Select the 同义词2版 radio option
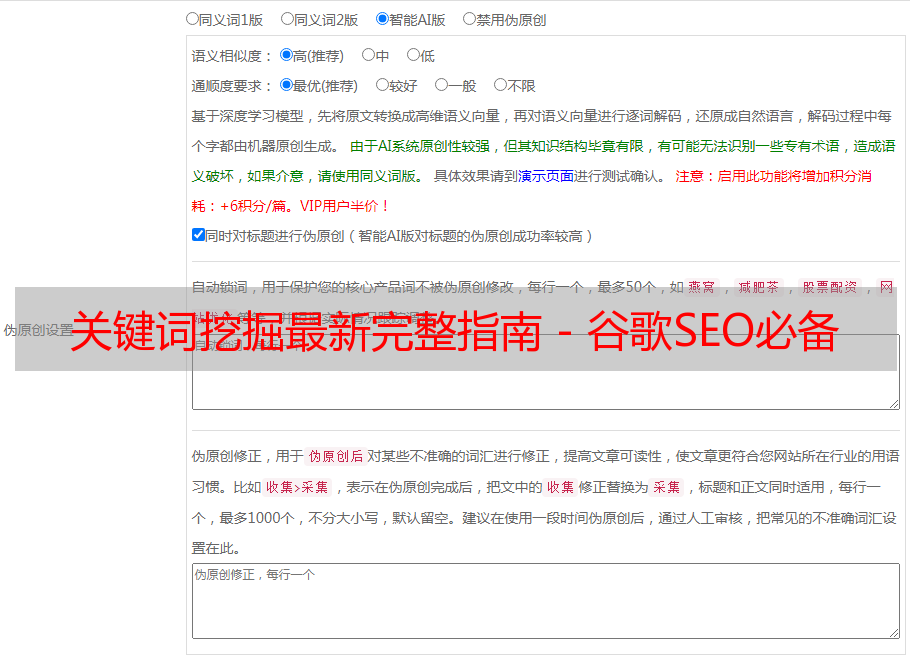 [287, 19]
